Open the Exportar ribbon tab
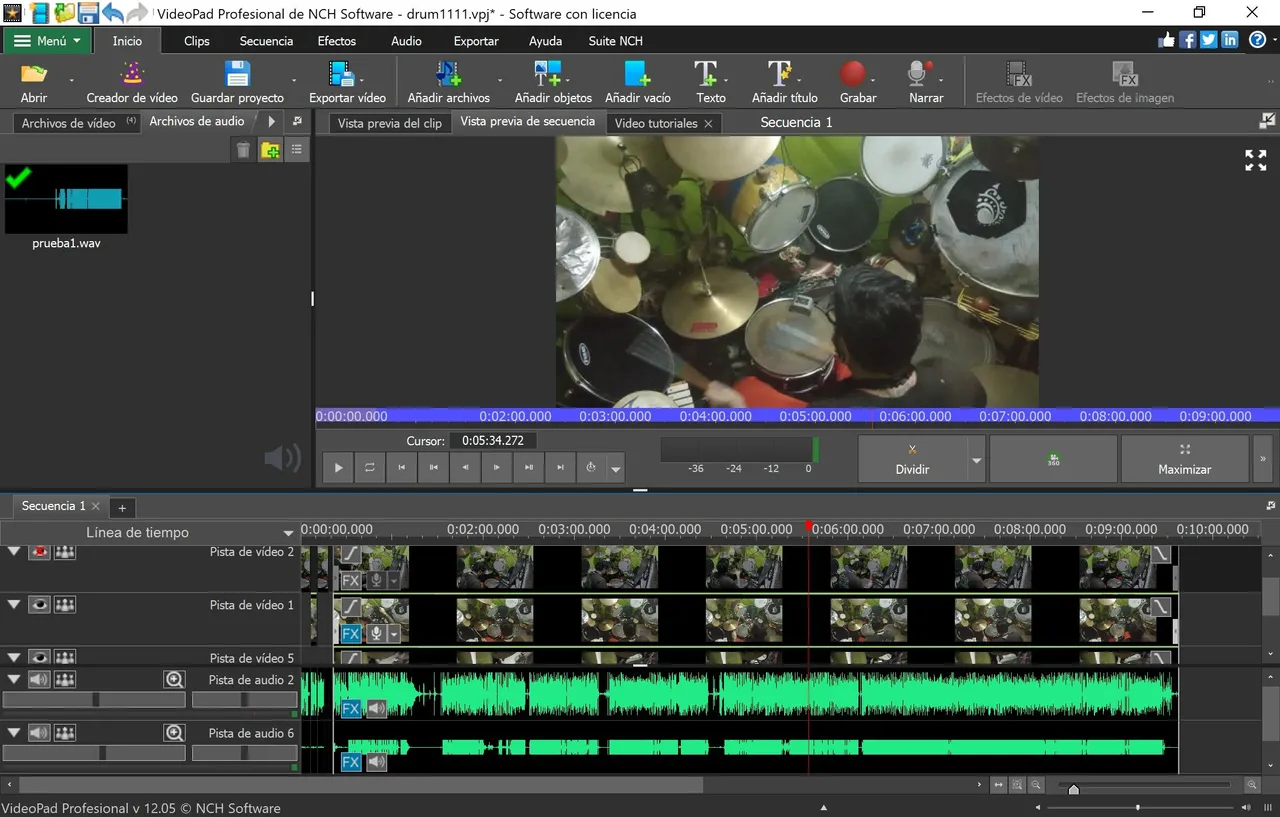Viewport: 1280px width, 817px height. tap(476, 41)
